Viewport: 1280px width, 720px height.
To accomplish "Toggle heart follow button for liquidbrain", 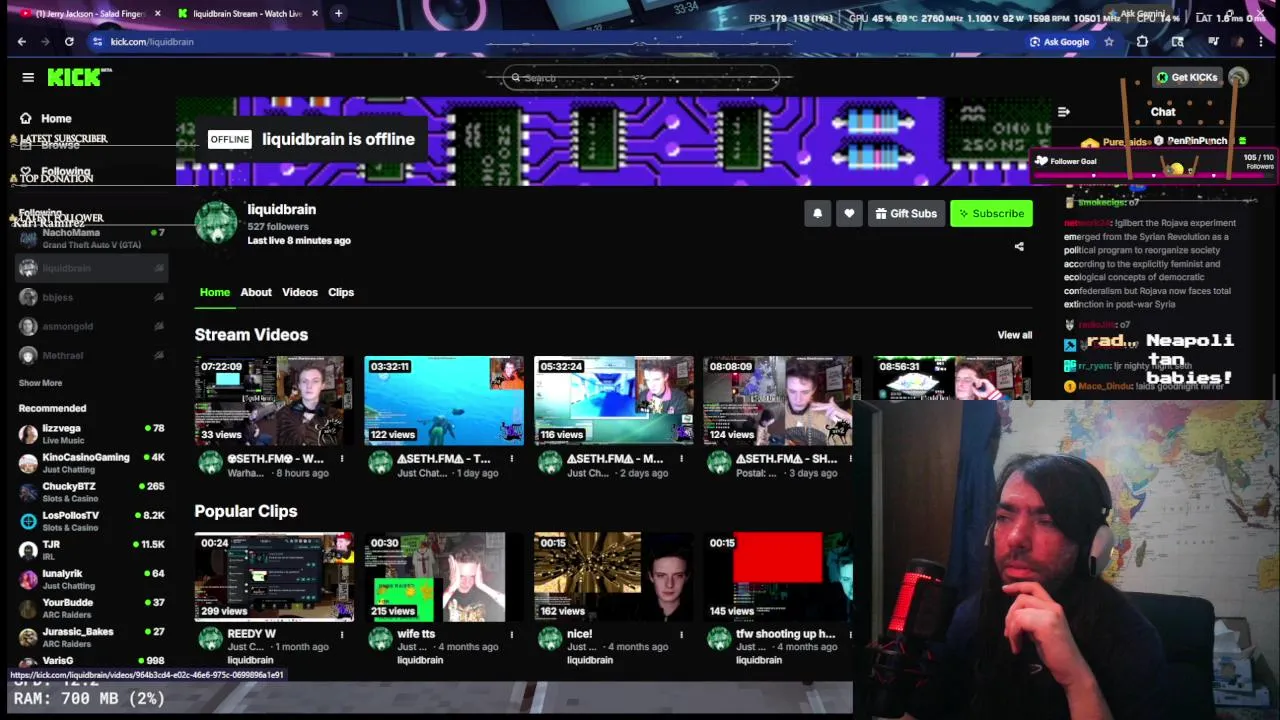I will (849, 213).
